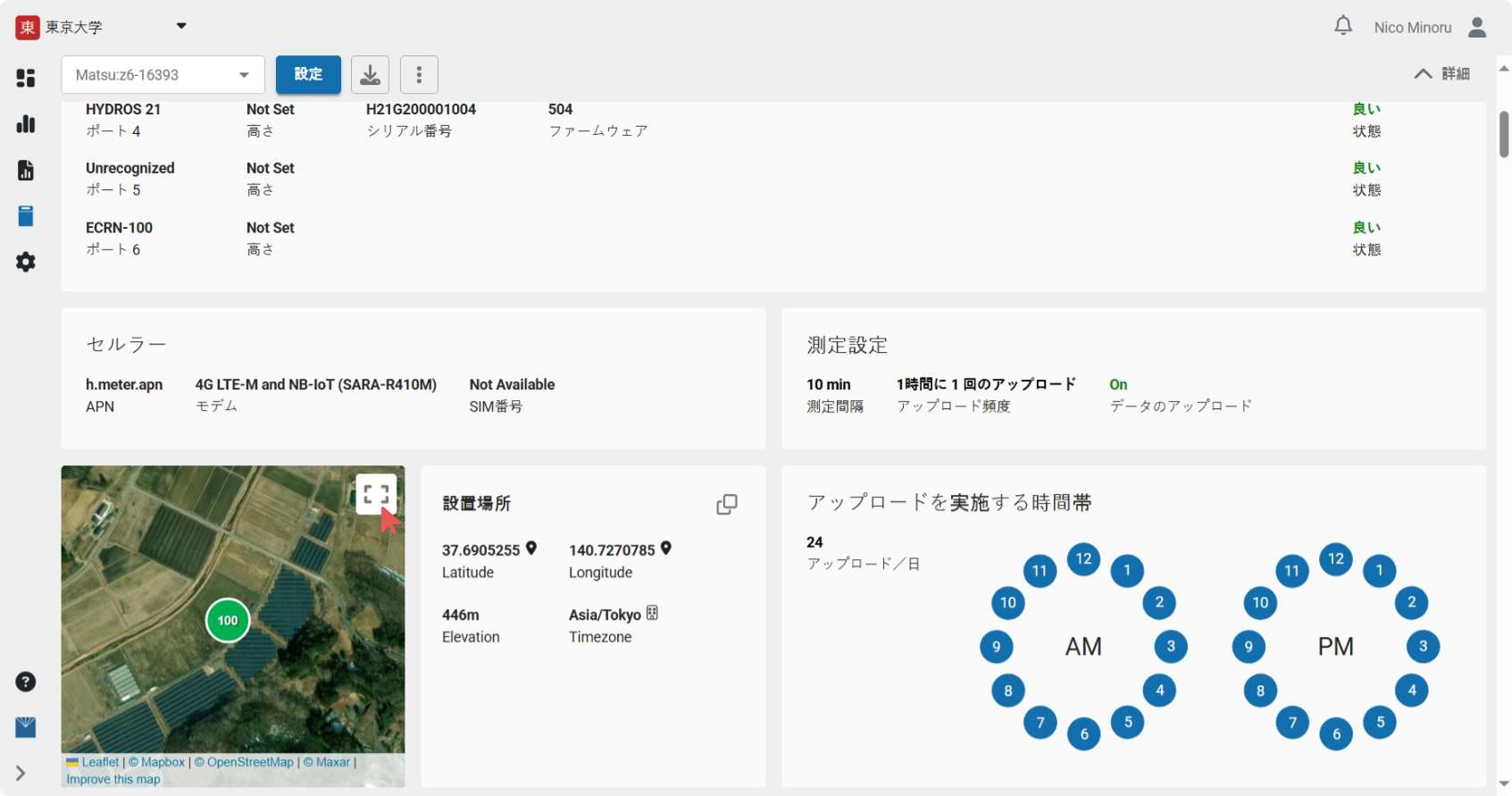Image resolution: width=1512 pixels, height=796 pixels.
Task: Open the Mapbox attribution link
Action: tap(156, 762)
